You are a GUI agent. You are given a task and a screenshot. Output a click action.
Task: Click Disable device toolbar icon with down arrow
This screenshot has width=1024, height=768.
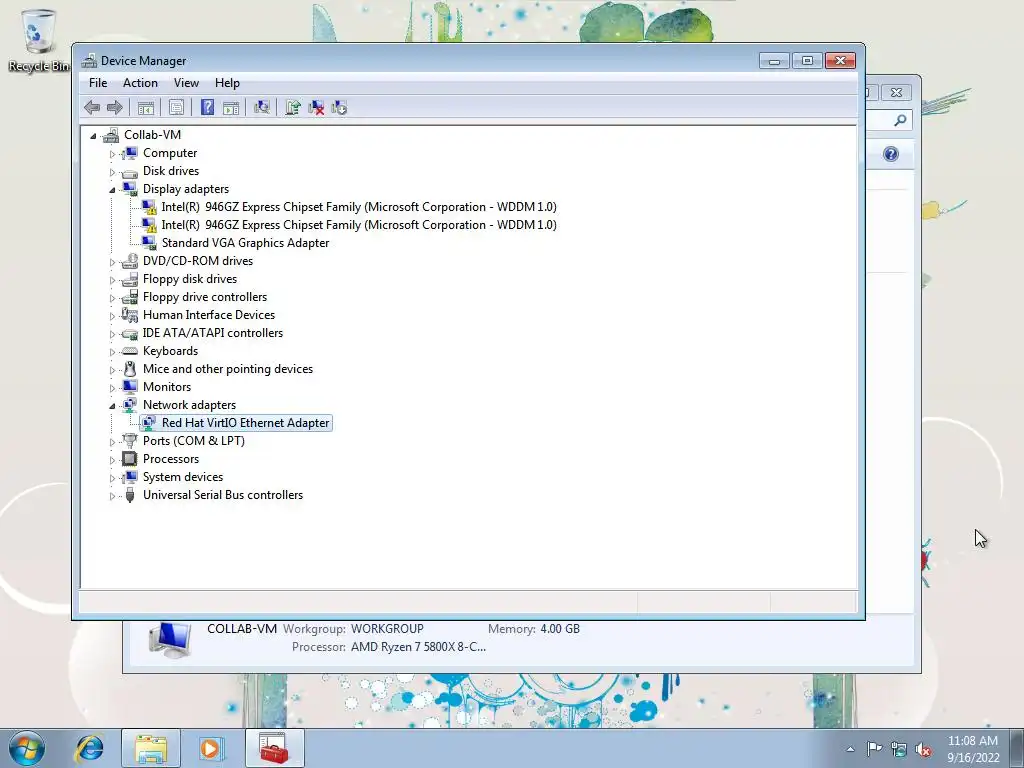(339, 107)
